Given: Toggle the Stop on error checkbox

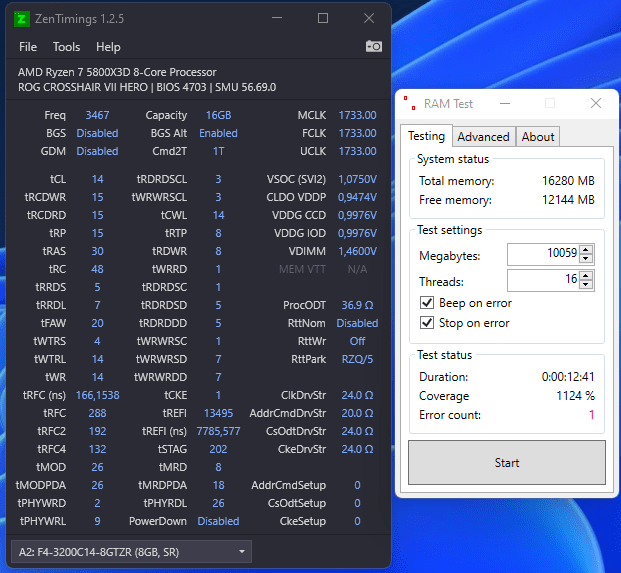Looking at the screenshot, I should pos(427,323).
